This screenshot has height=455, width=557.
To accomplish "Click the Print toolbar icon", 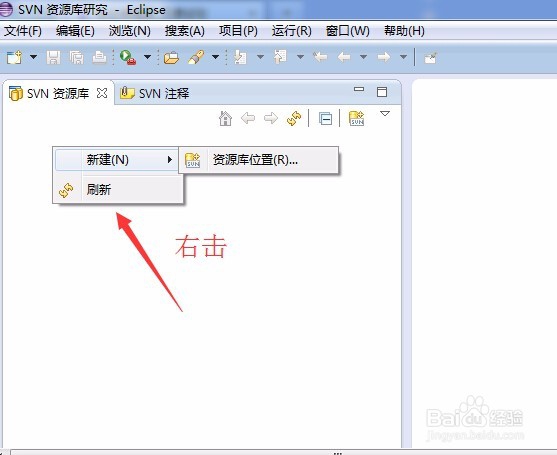I will click(x=99, y=57).
